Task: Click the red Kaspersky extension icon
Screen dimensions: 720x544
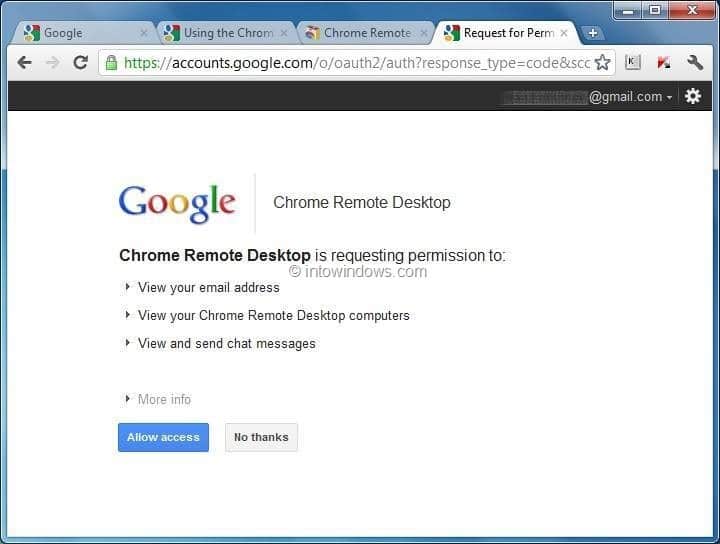Action: click(x=664, y=62)
